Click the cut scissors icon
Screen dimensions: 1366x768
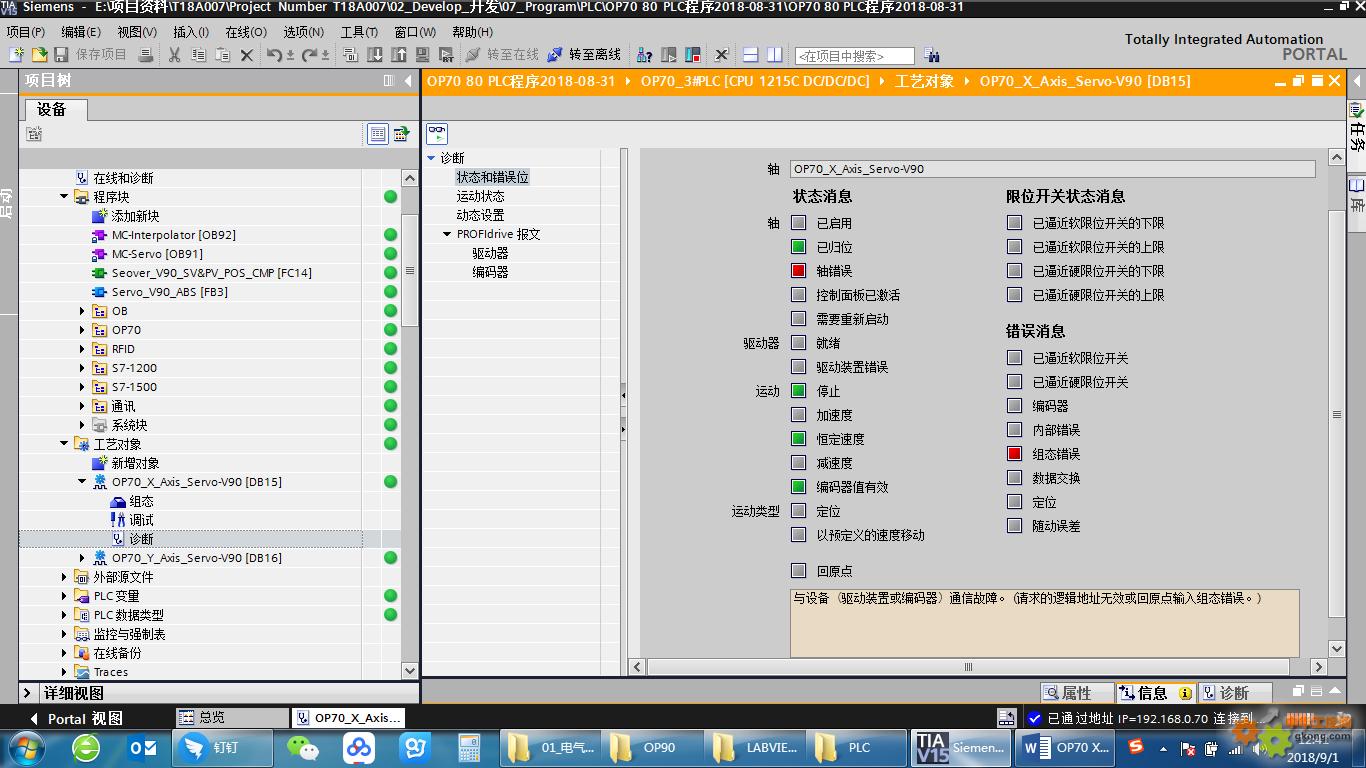[174, 55]
